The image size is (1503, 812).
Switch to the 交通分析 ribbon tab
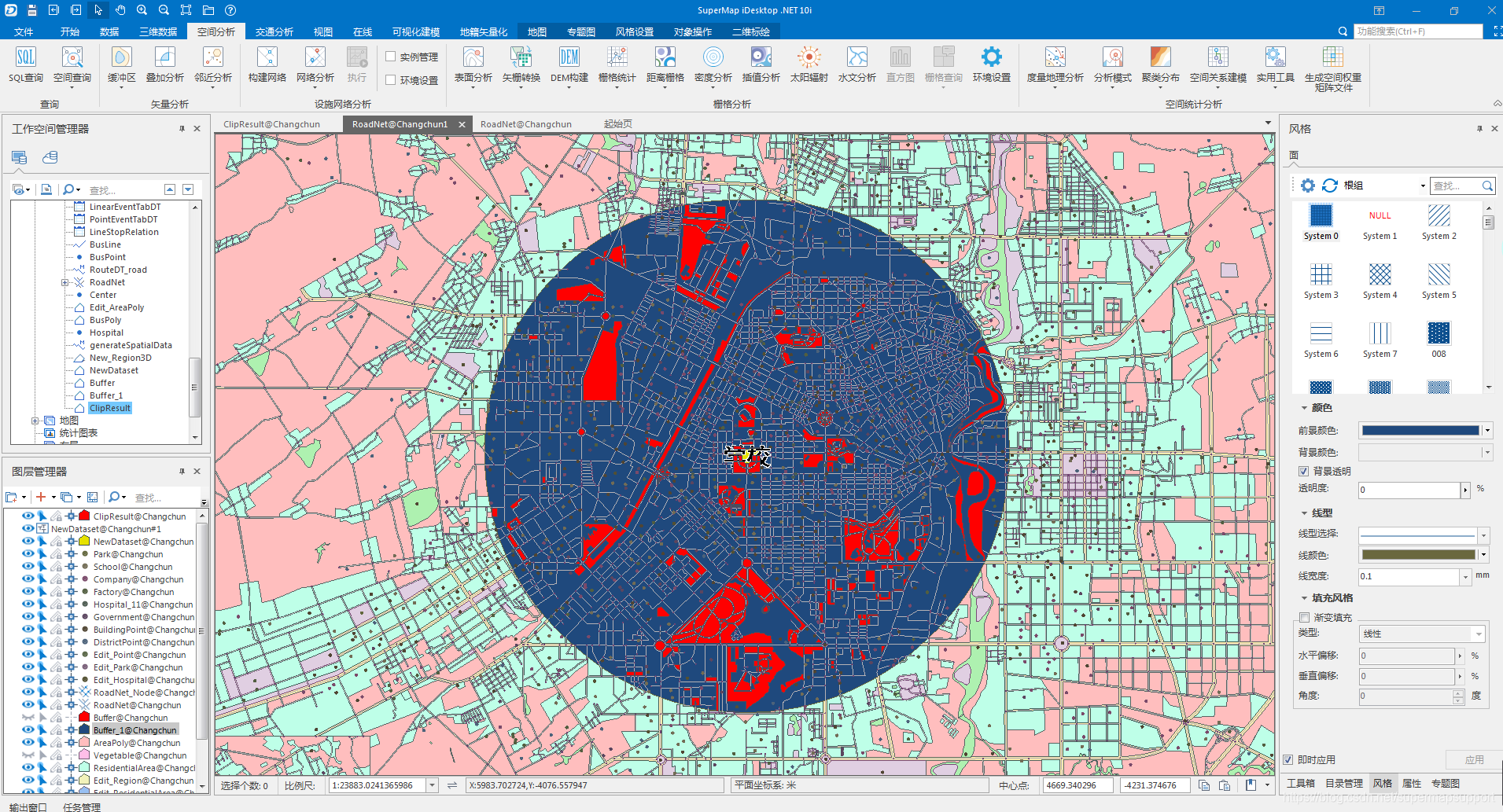pyautogui.click(x=274, y=31)
